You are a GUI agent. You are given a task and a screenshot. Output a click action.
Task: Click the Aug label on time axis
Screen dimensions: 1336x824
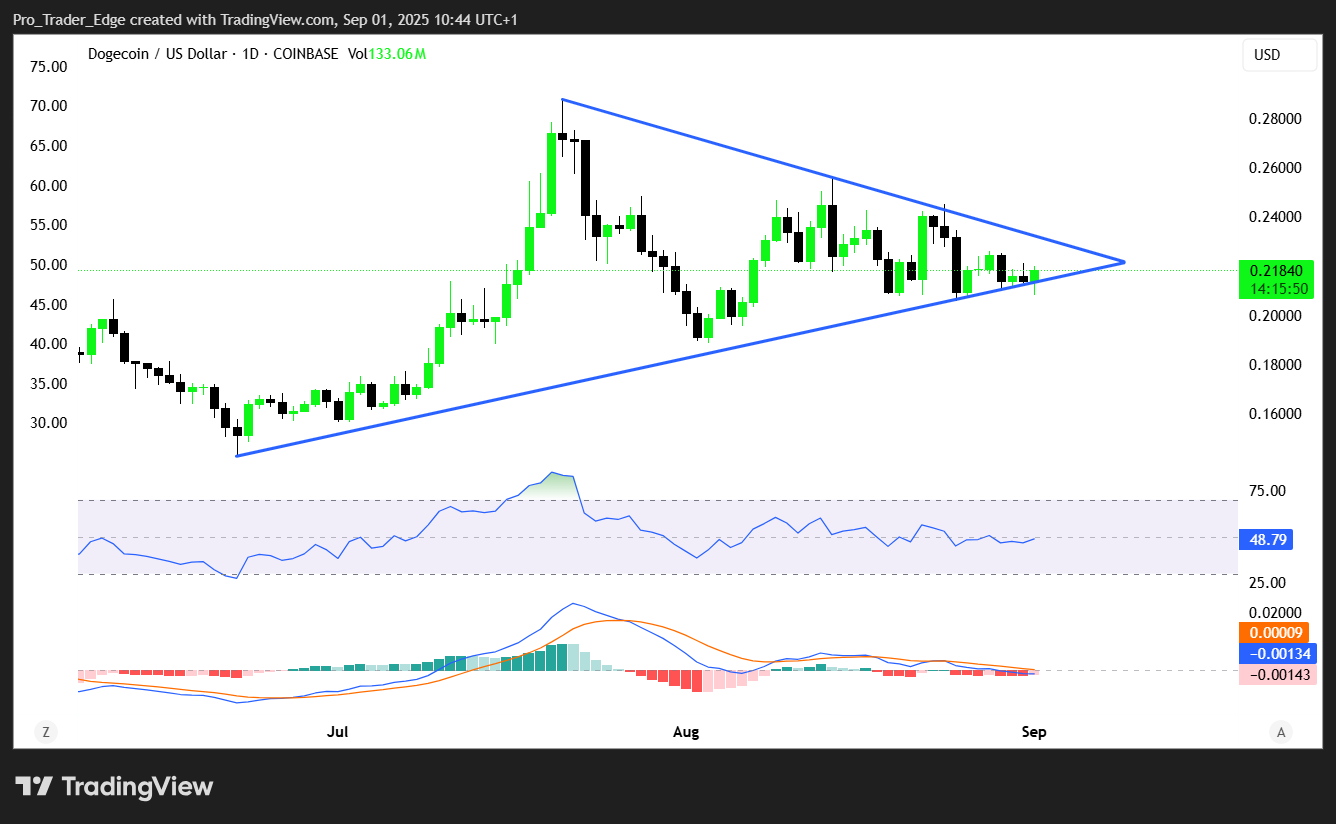coord(686,732)
